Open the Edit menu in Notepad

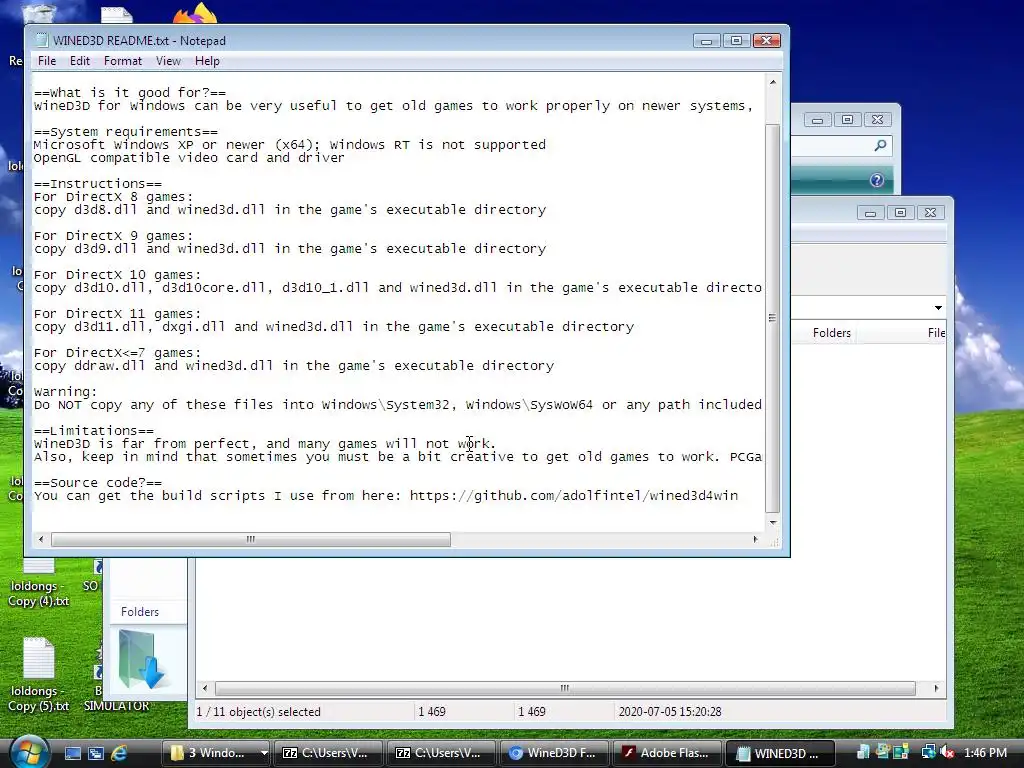tap(80, 61)
